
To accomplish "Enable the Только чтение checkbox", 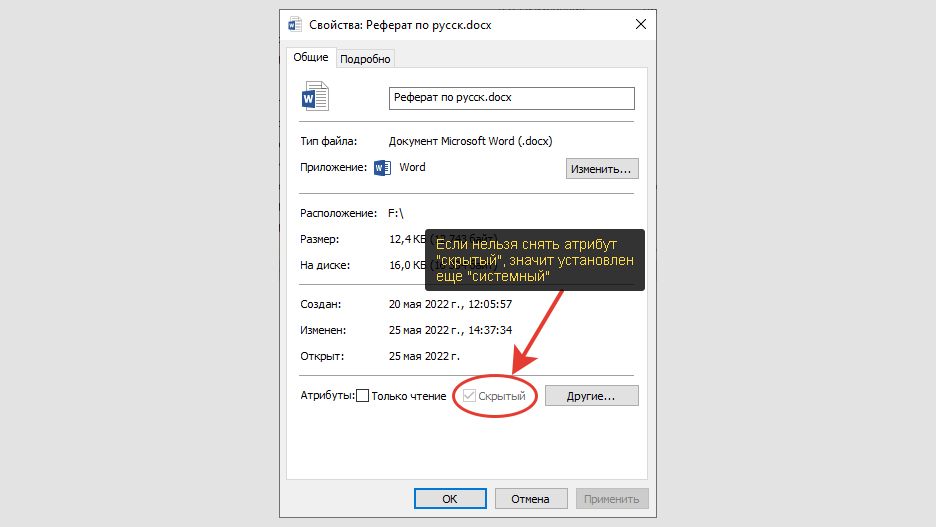I will click(x=362, y=396).
